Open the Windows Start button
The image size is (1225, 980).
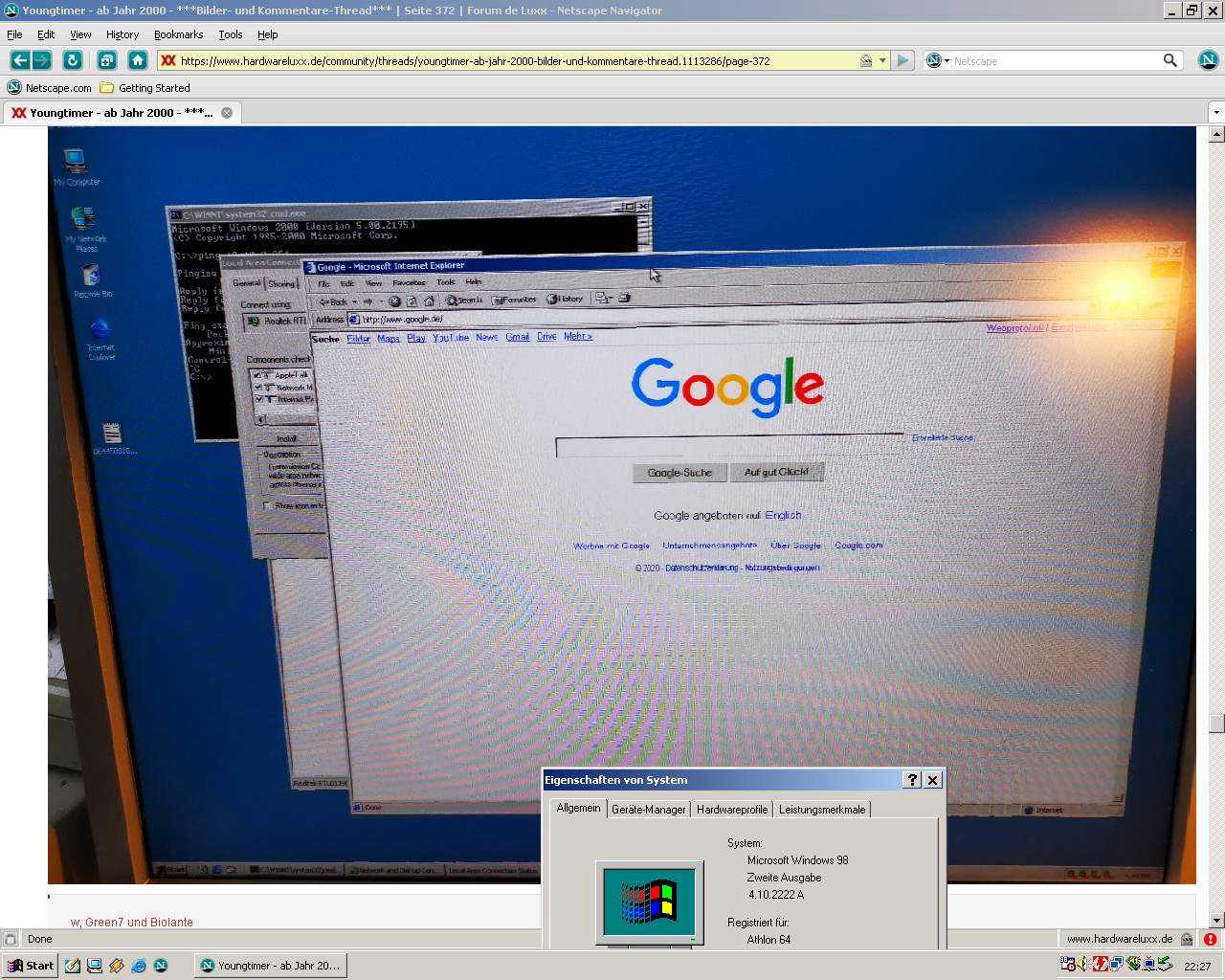(x=30, y=966)
